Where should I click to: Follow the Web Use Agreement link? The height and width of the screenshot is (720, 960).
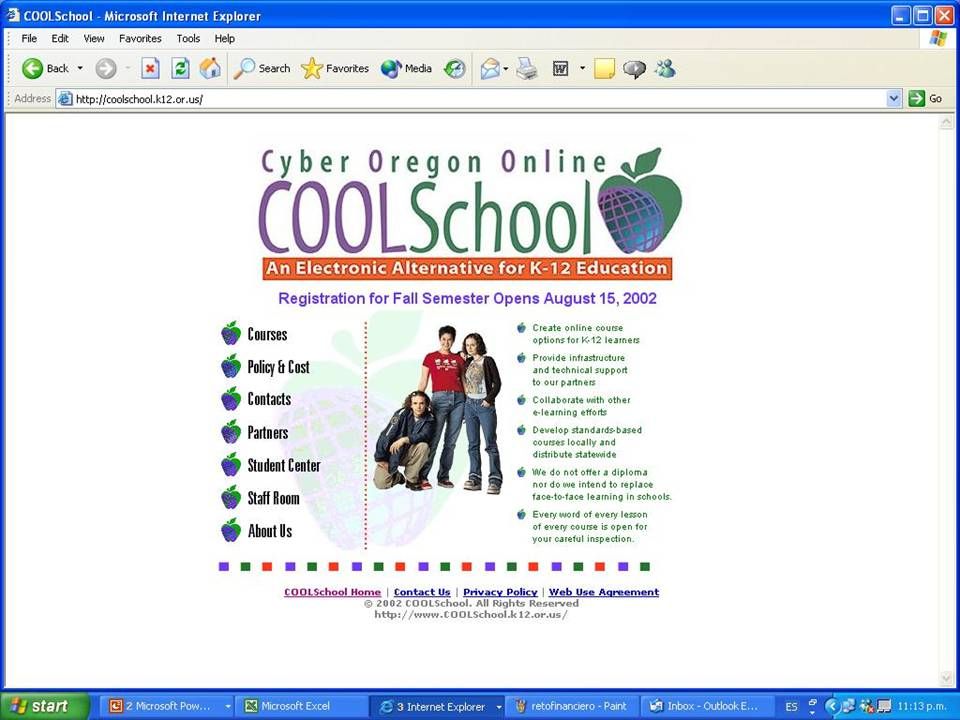(x=604, y=592)
